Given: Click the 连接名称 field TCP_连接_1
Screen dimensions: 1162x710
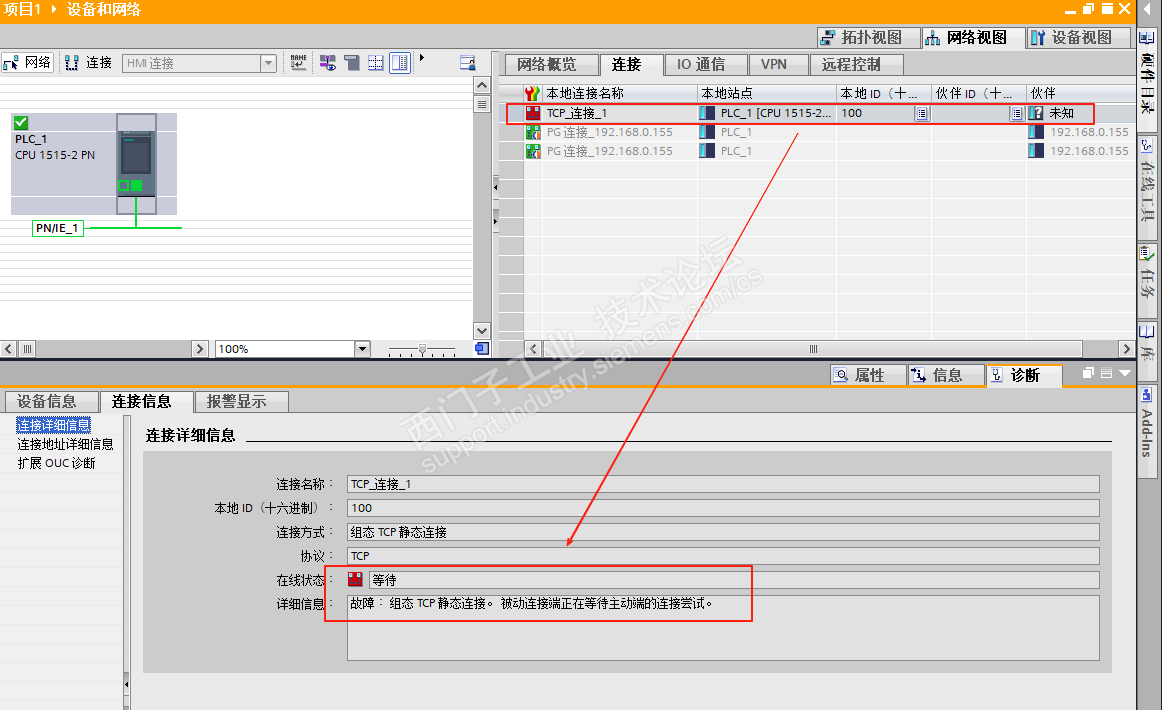Looking at the screenshot, I should tap(723, 484).
